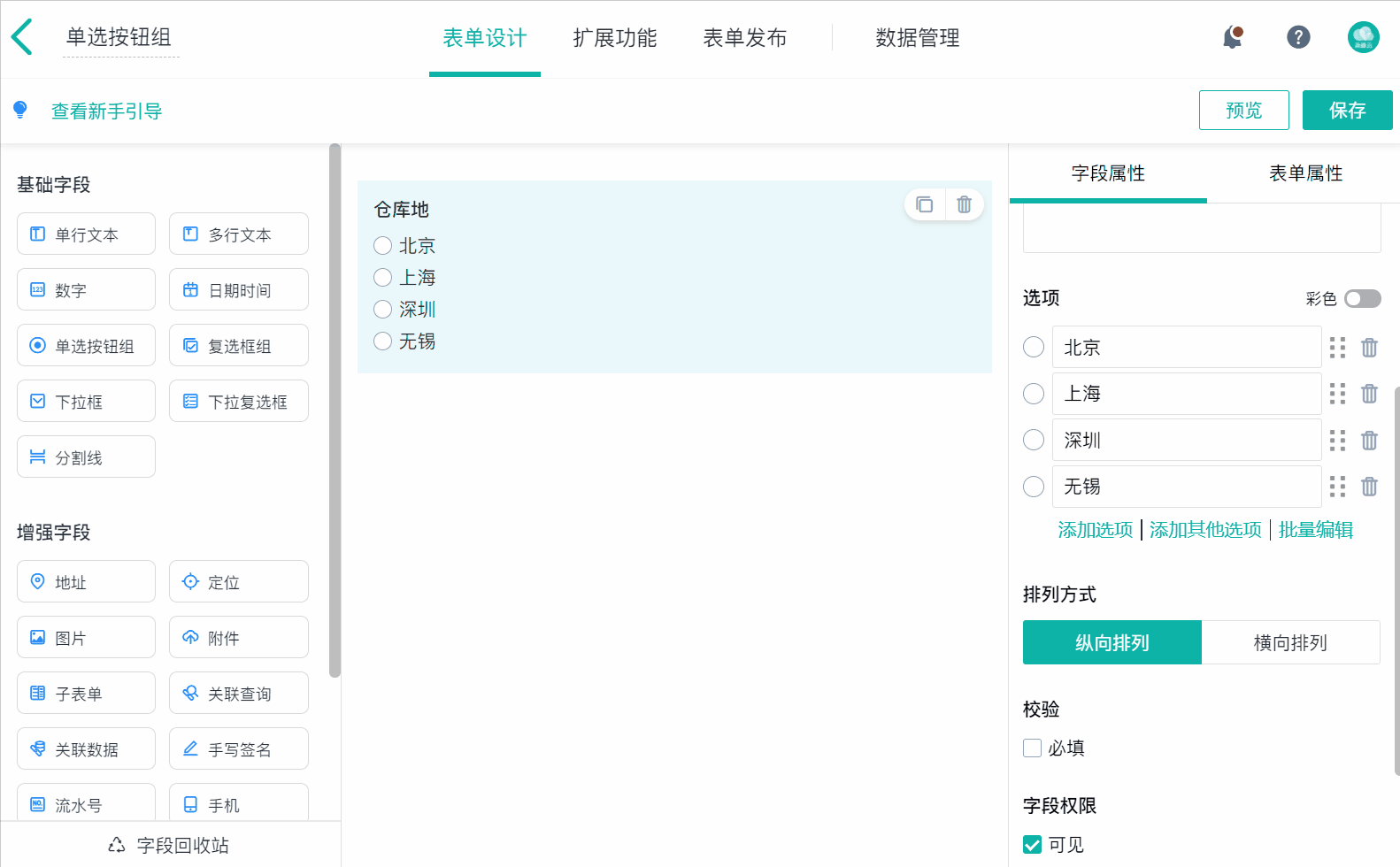Viewport: 1400px width, 867px height.
Task: Delete the 北京 option using trash icon
Action: point(1369,348)
